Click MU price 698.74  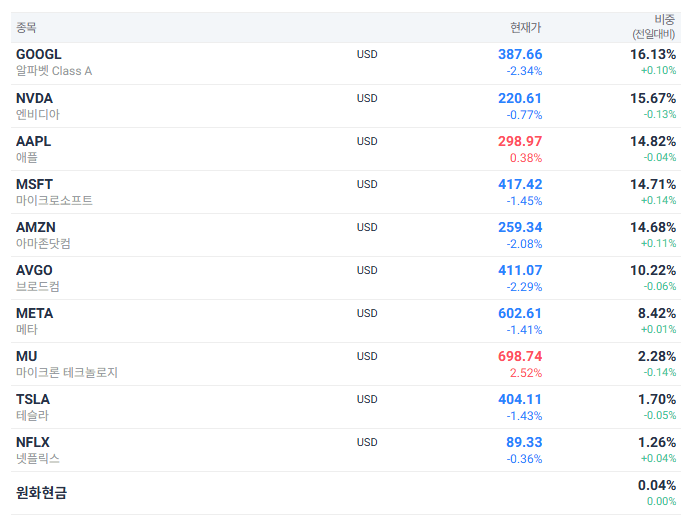520,356
